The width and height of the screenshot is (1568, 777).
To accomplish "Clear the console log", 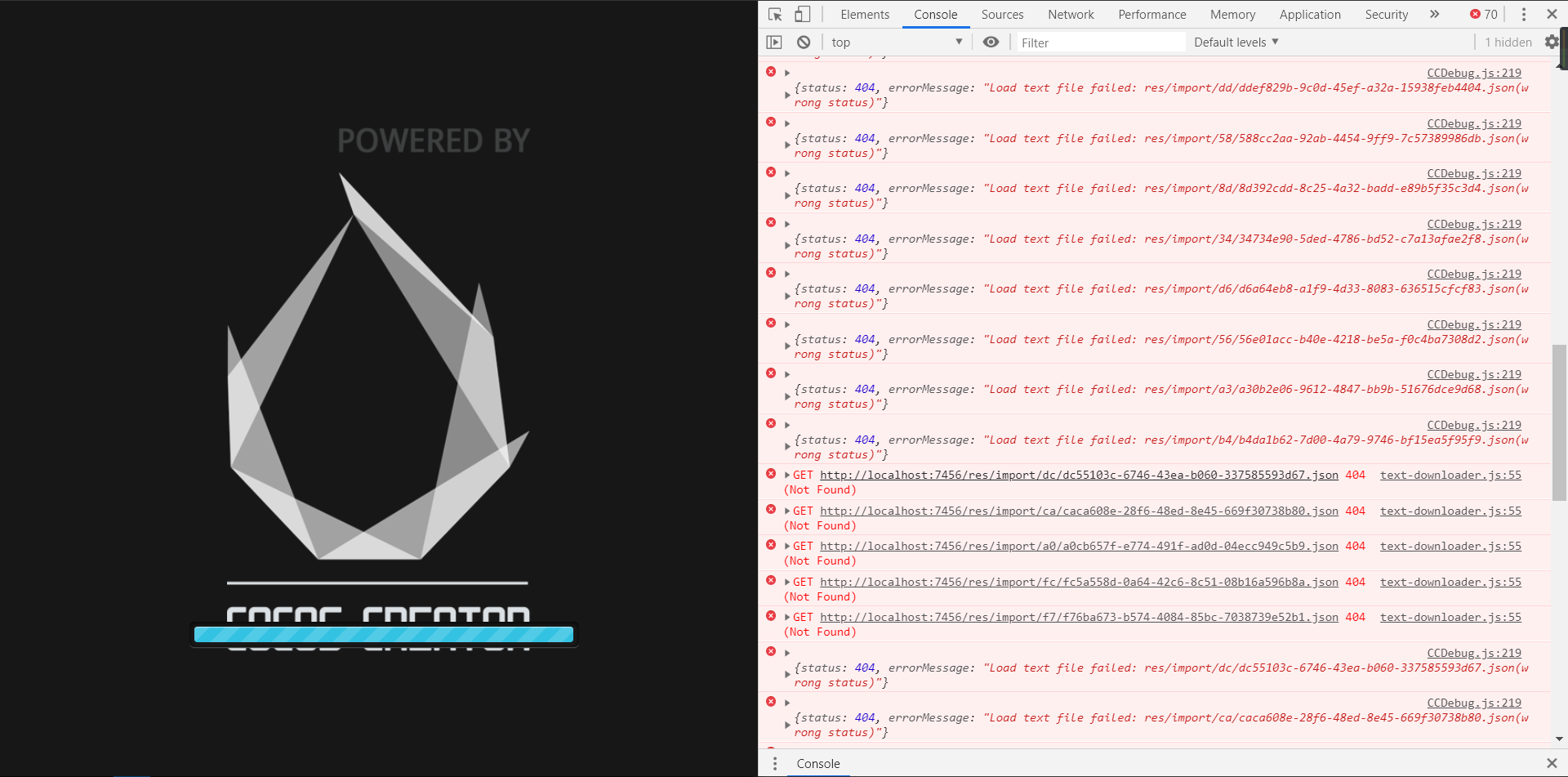I will (804, 42).
